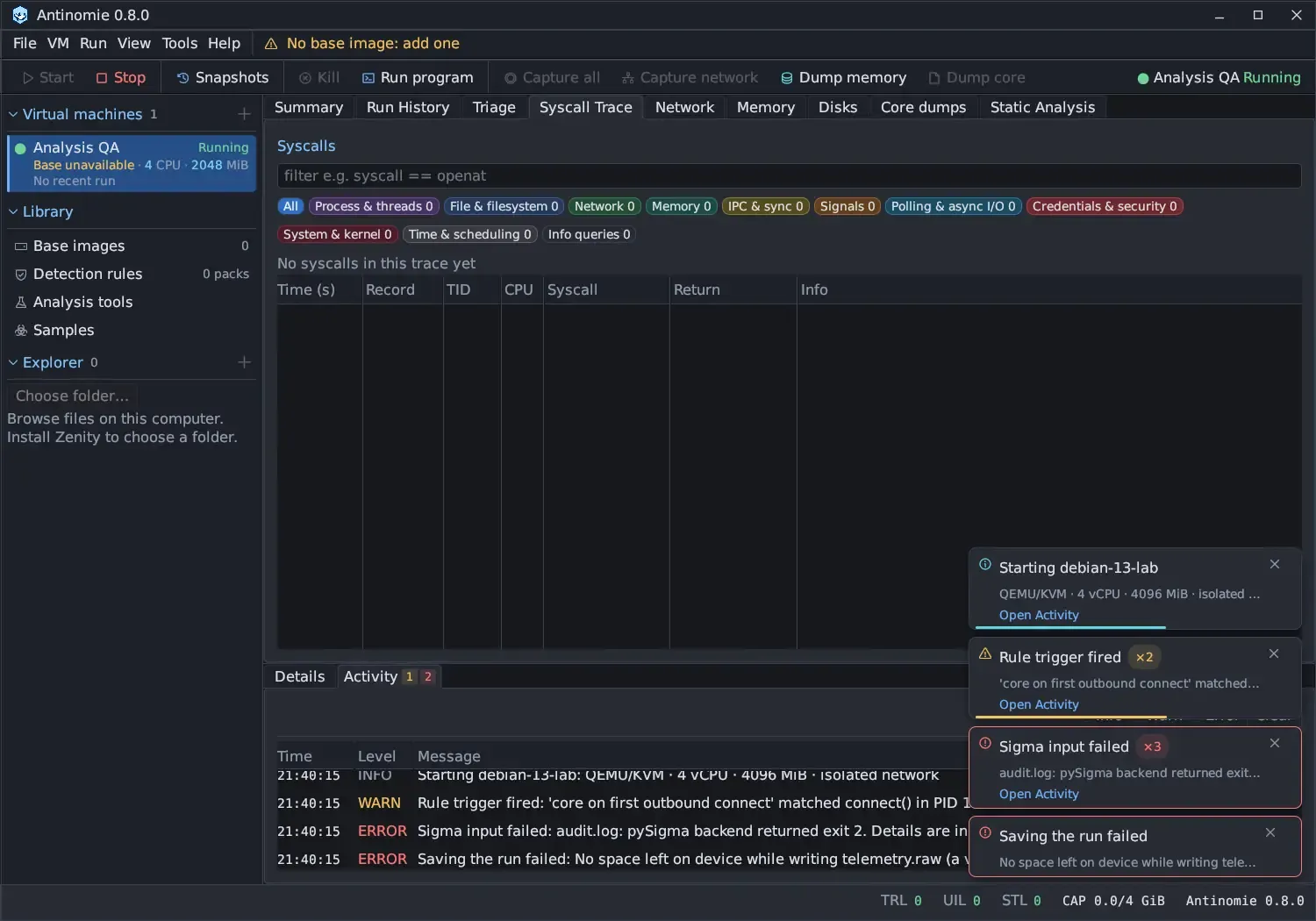
Task: Dismiss the Starting debian-13-lab notification
Action: 1275,565
